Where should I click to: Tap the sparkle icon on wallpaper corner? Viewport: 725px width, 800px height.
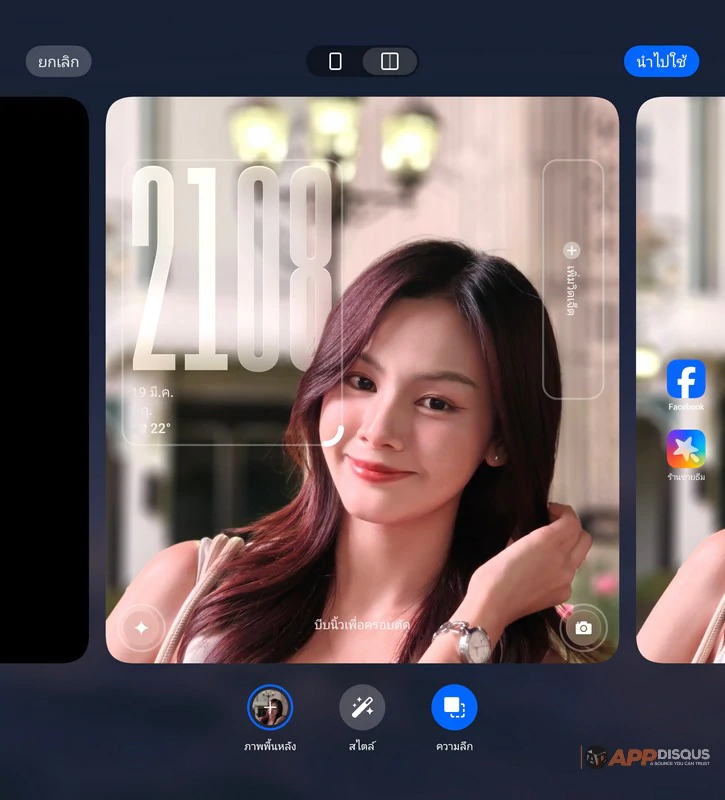coord(141,628)
